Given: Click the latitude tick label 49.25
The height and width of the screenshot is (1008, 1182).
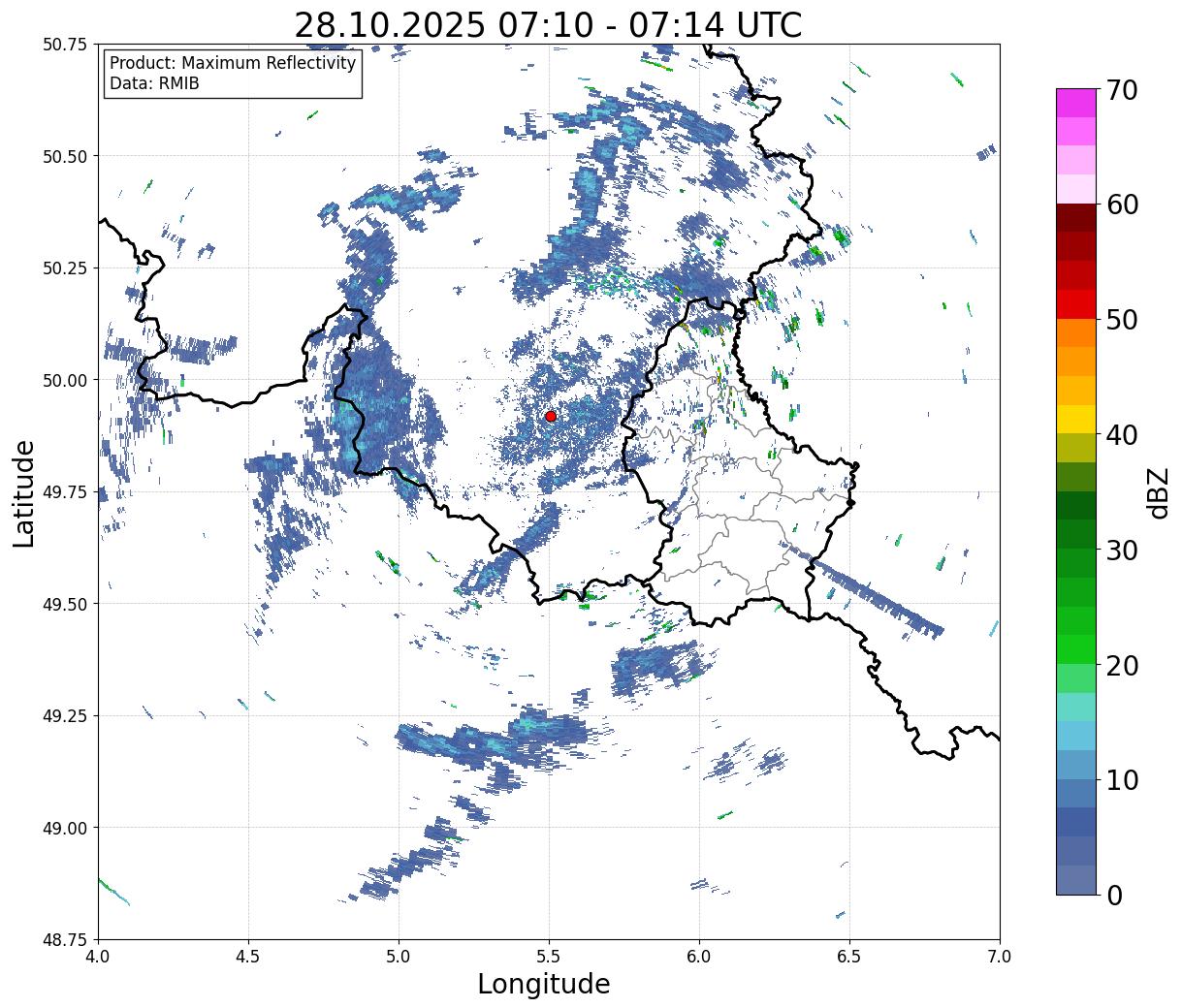Looking at the screenshot, I should (x=64, y=716).
